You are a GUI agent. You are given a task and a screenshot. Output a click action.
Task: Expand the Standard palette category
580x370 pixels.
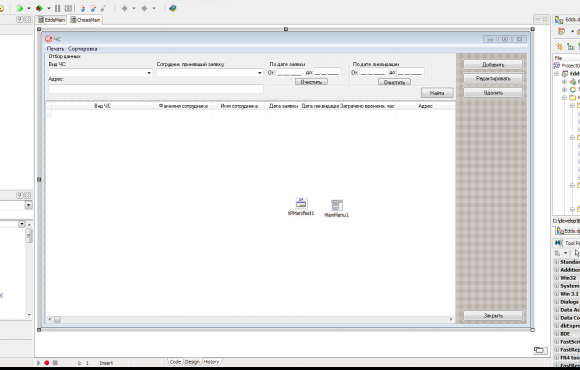pos(556,262)
